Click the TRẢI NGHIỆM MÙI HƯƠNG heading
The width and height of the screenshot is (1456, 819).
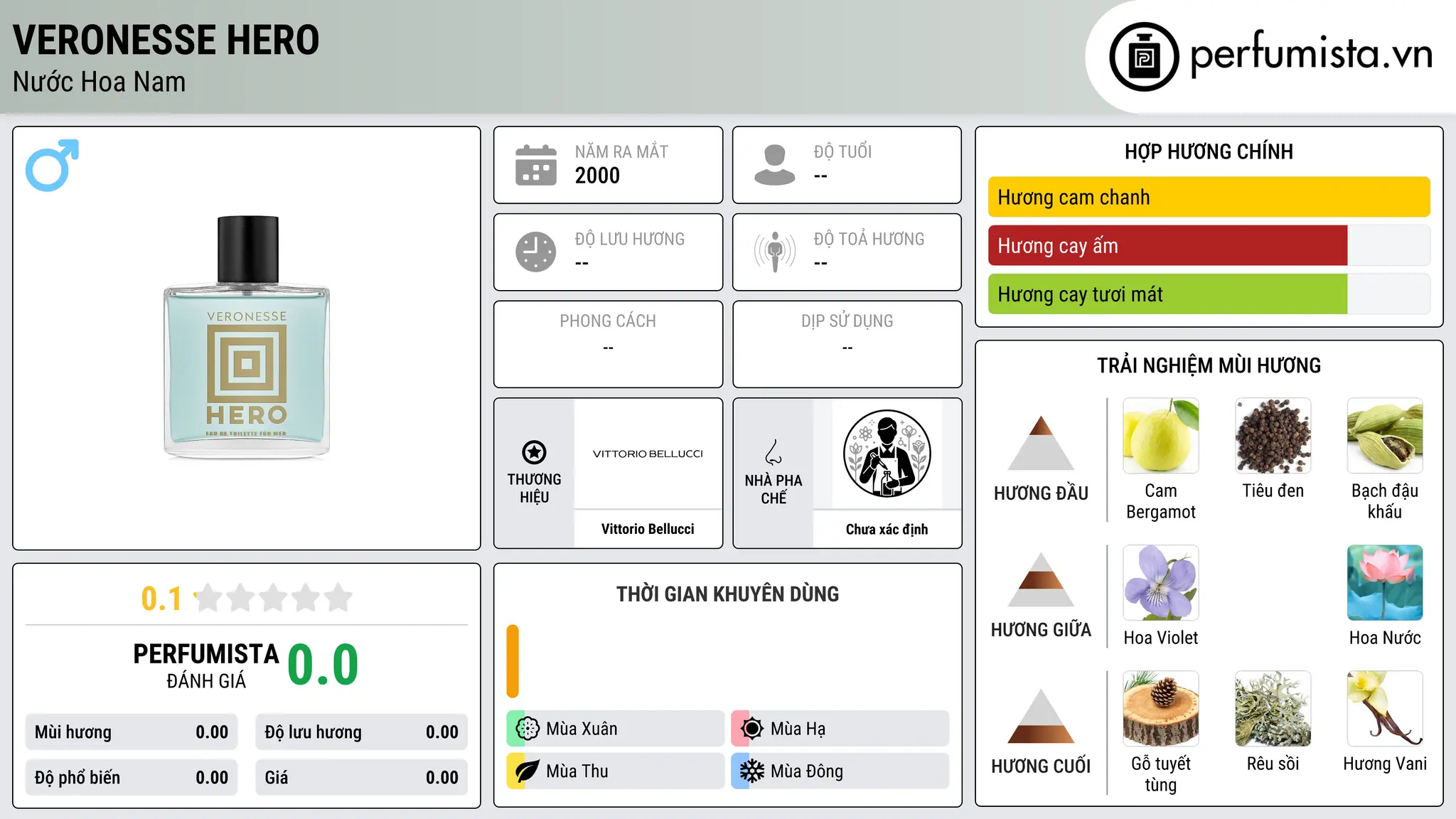click(1209, 365)
